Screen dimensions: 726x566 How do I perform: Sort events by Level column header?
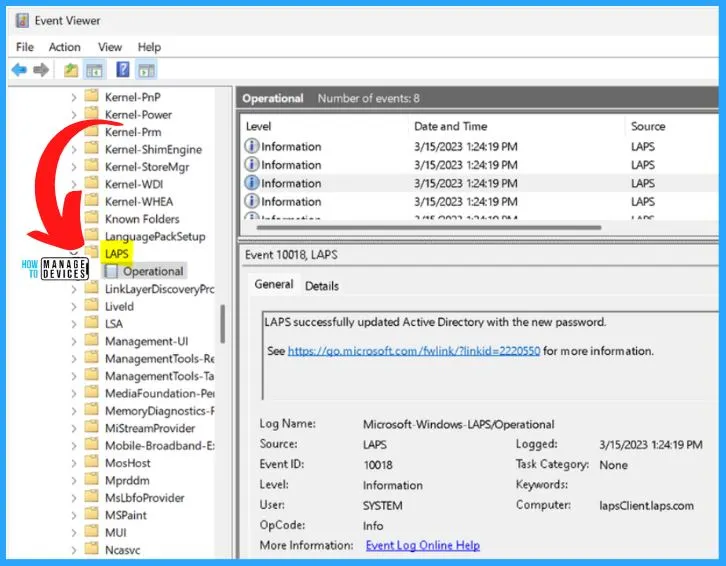tap(258, 126)
